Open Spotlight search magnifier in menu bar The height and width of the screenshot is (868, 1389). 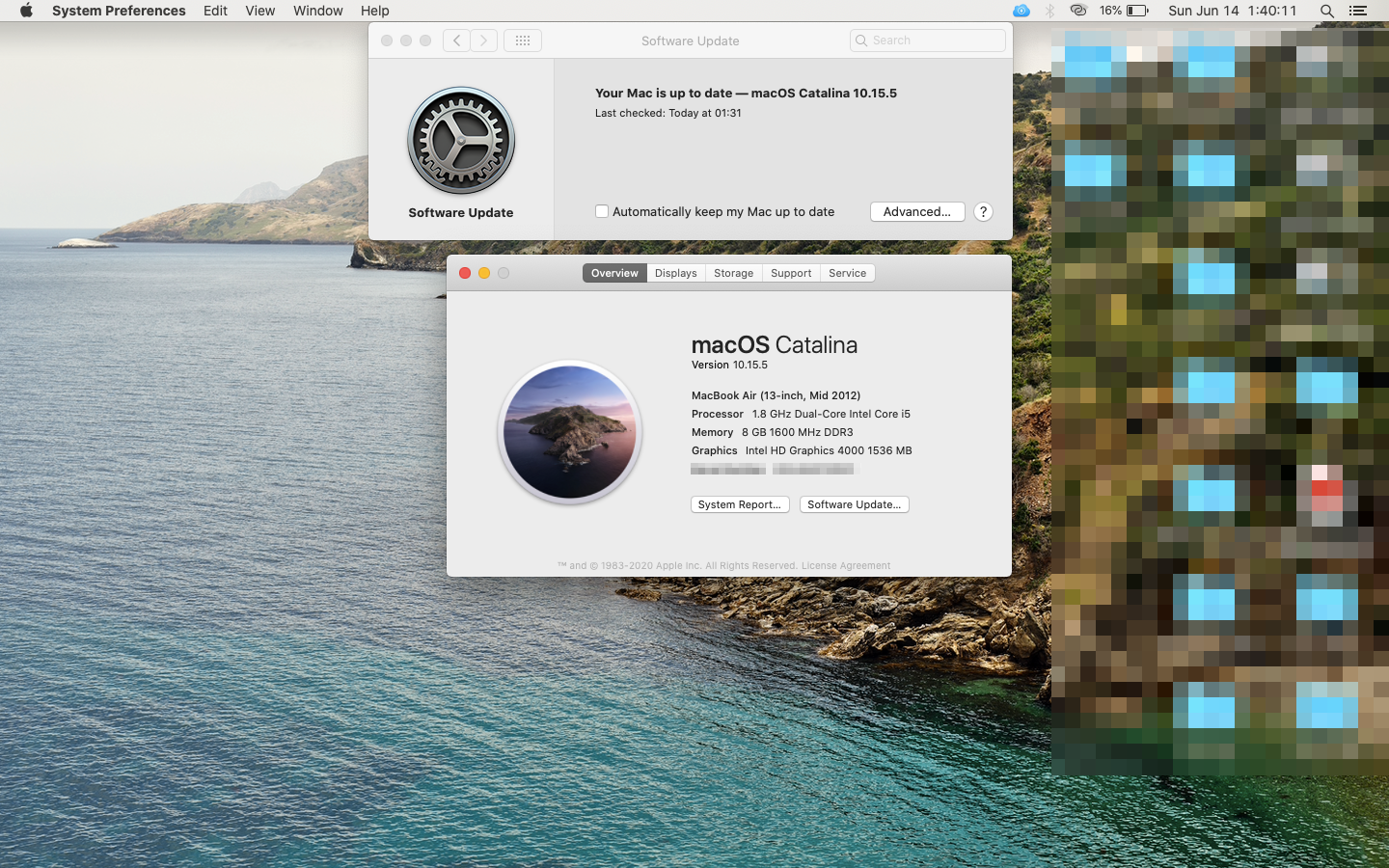1327,11
